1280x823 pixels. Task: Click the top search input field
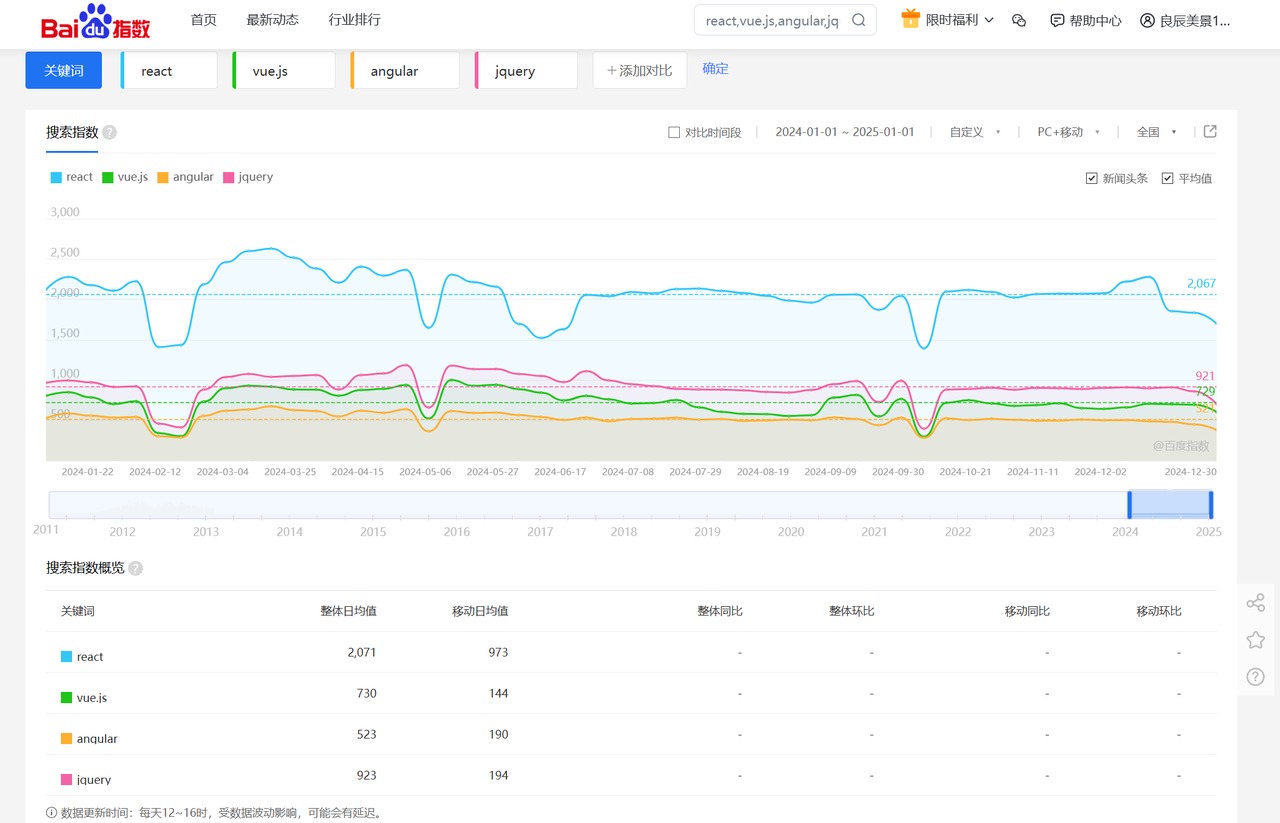click(772, 20)
